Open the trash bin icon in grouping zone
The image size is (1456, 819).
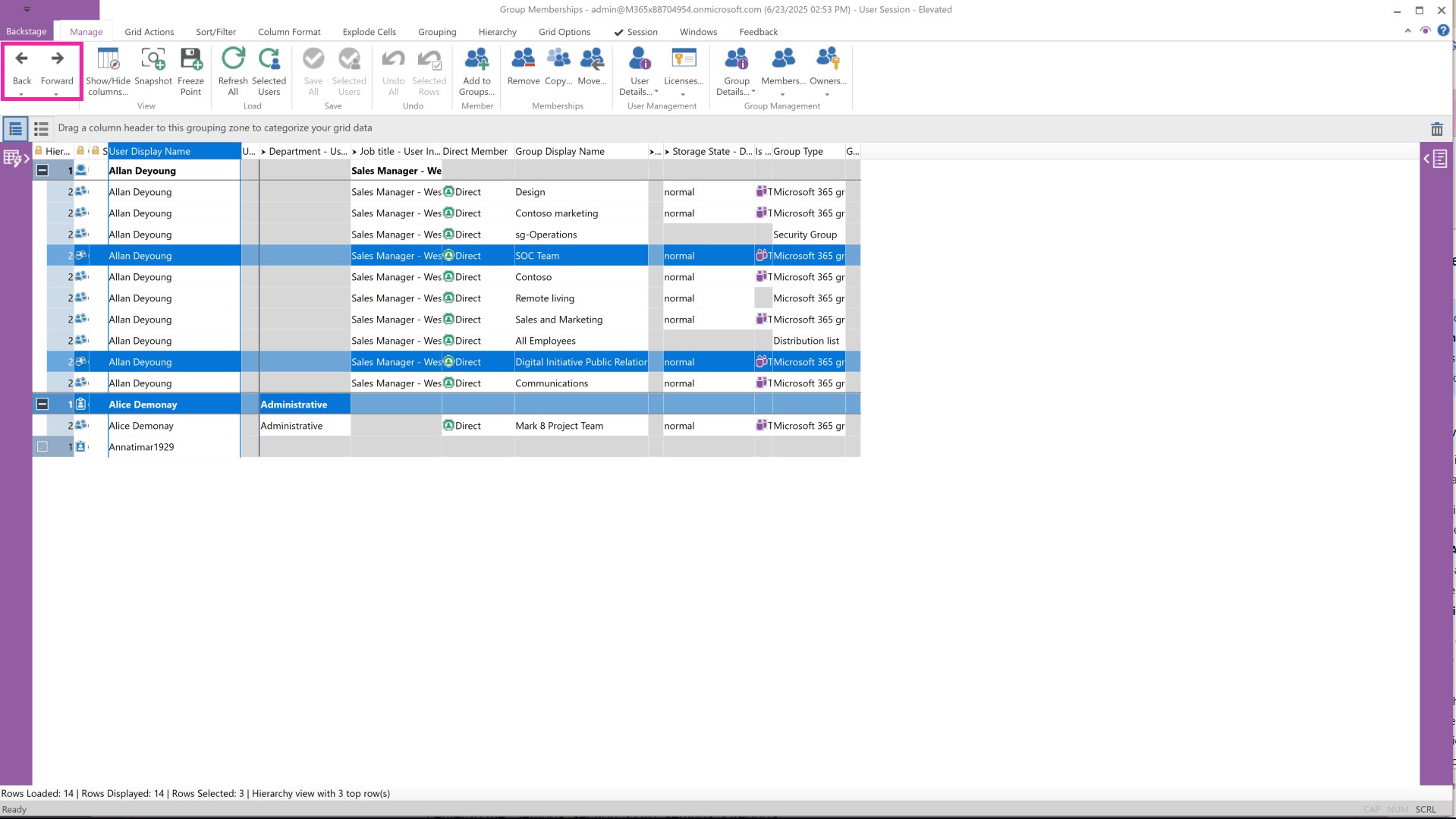point(1436,129)
